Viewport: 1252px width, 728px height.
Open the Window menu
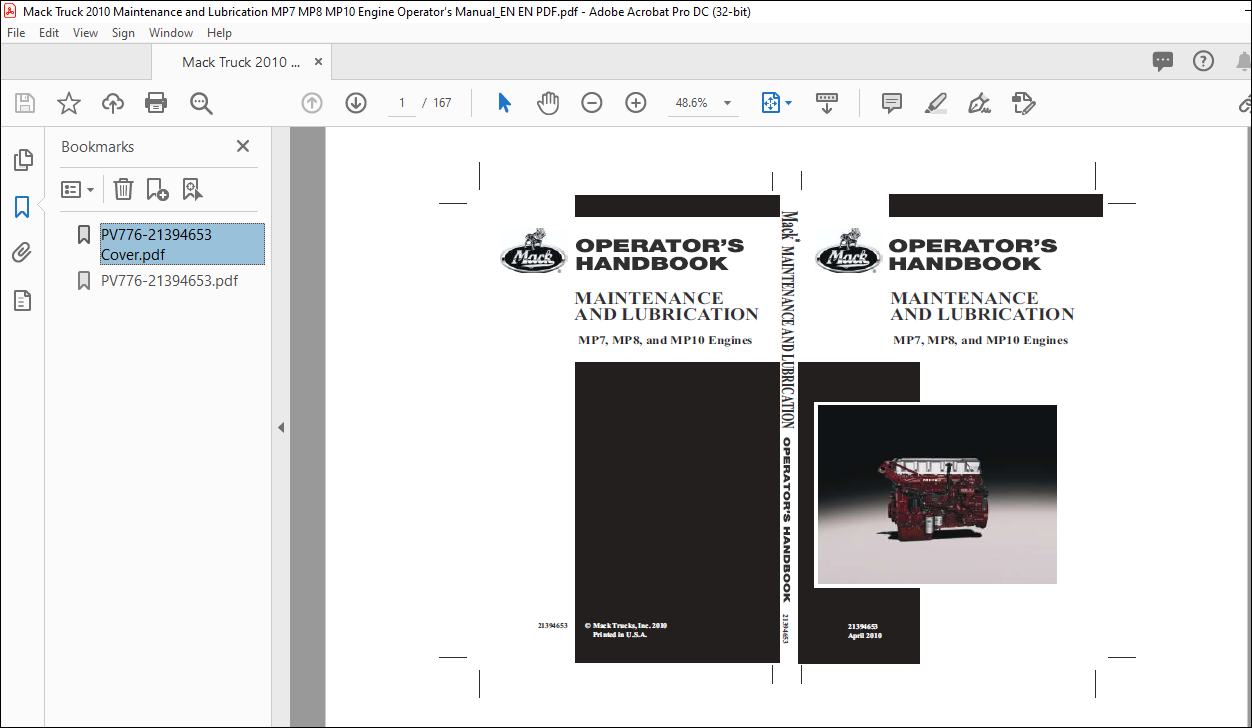coord(171,33)
